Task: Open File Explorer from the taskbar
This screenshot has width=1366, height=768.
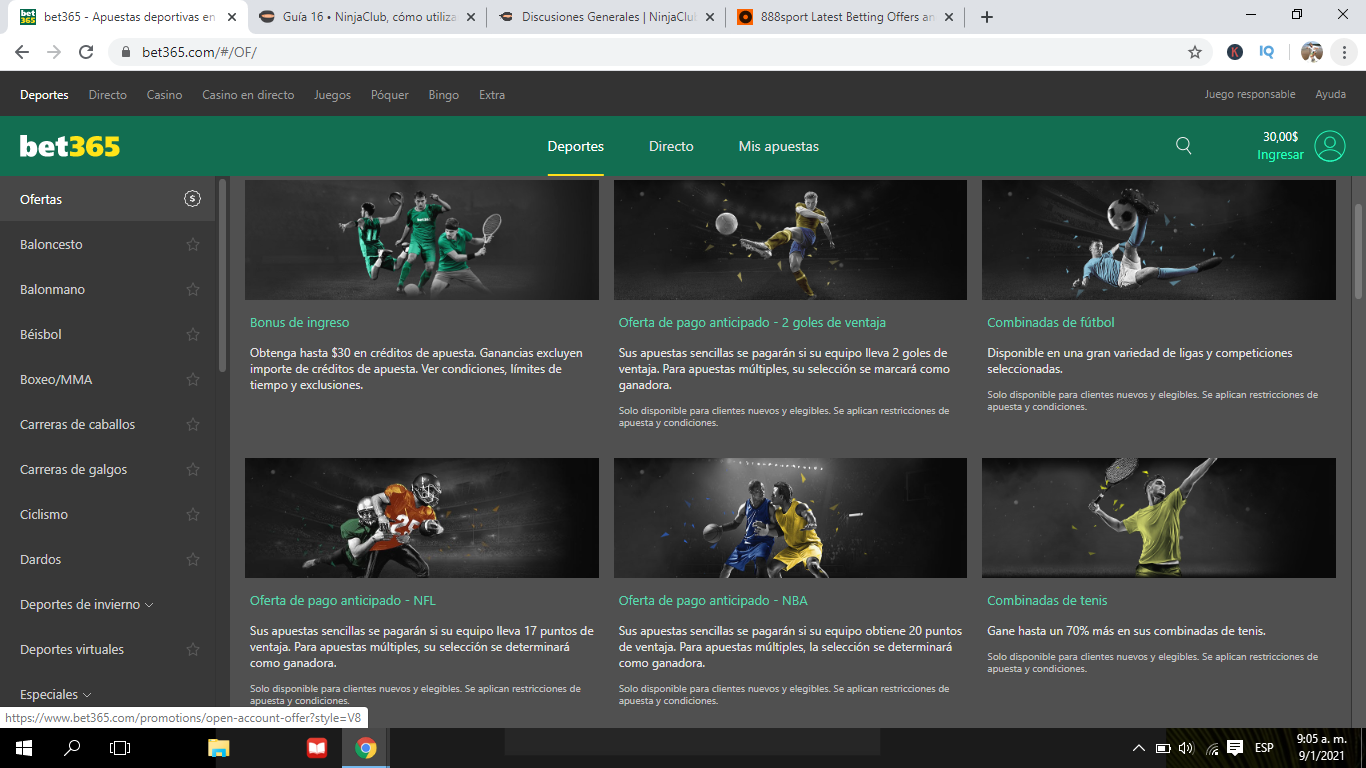Action: click(x=218, y=748)
